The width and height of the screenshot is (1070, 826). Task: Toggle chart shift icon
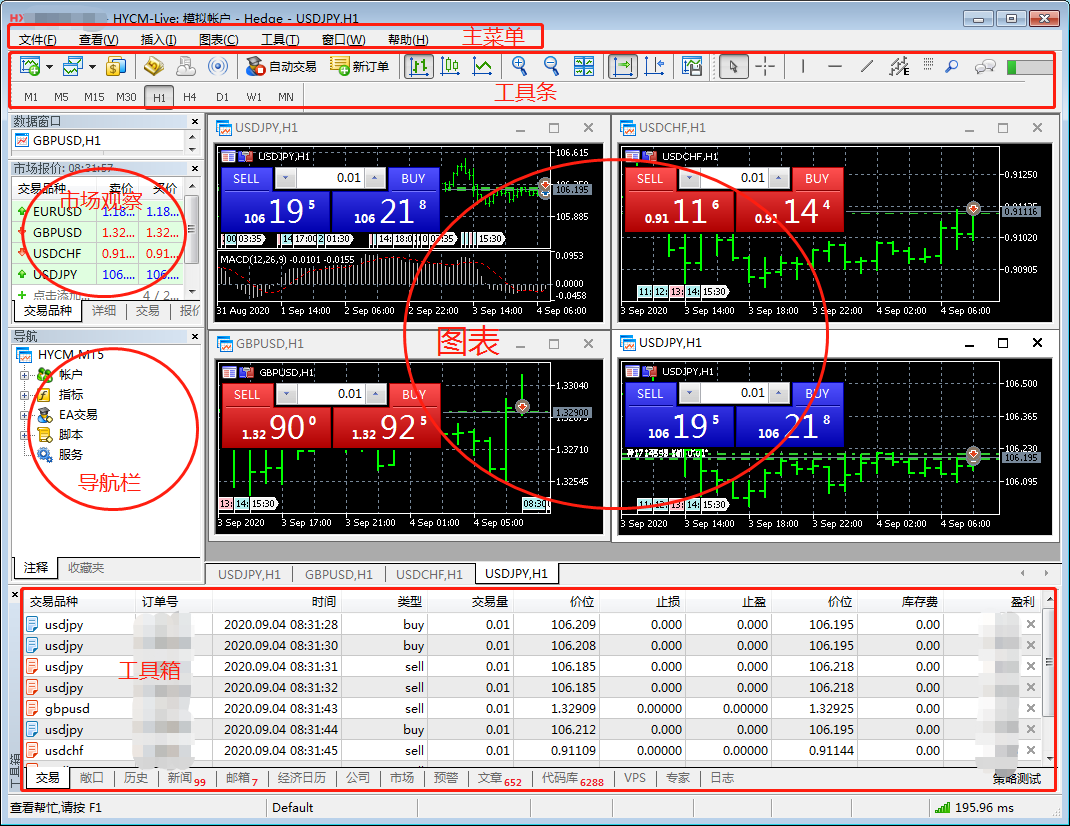coord(654,66)
